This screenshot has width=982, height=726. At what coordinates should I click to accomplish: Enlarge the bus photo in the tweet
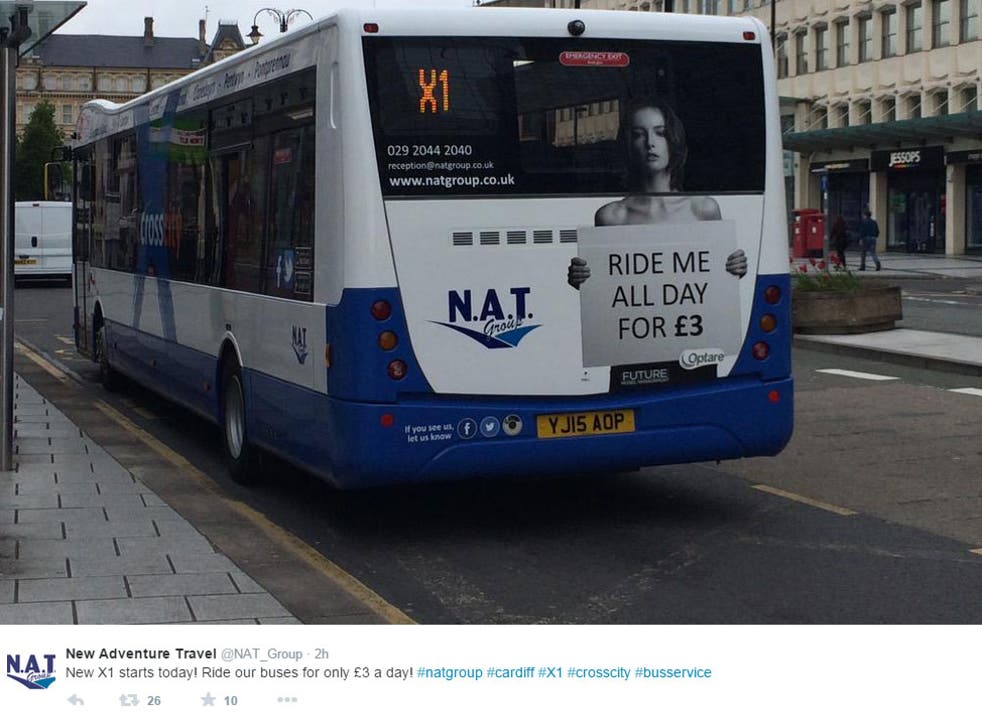(x=491, y=312)
